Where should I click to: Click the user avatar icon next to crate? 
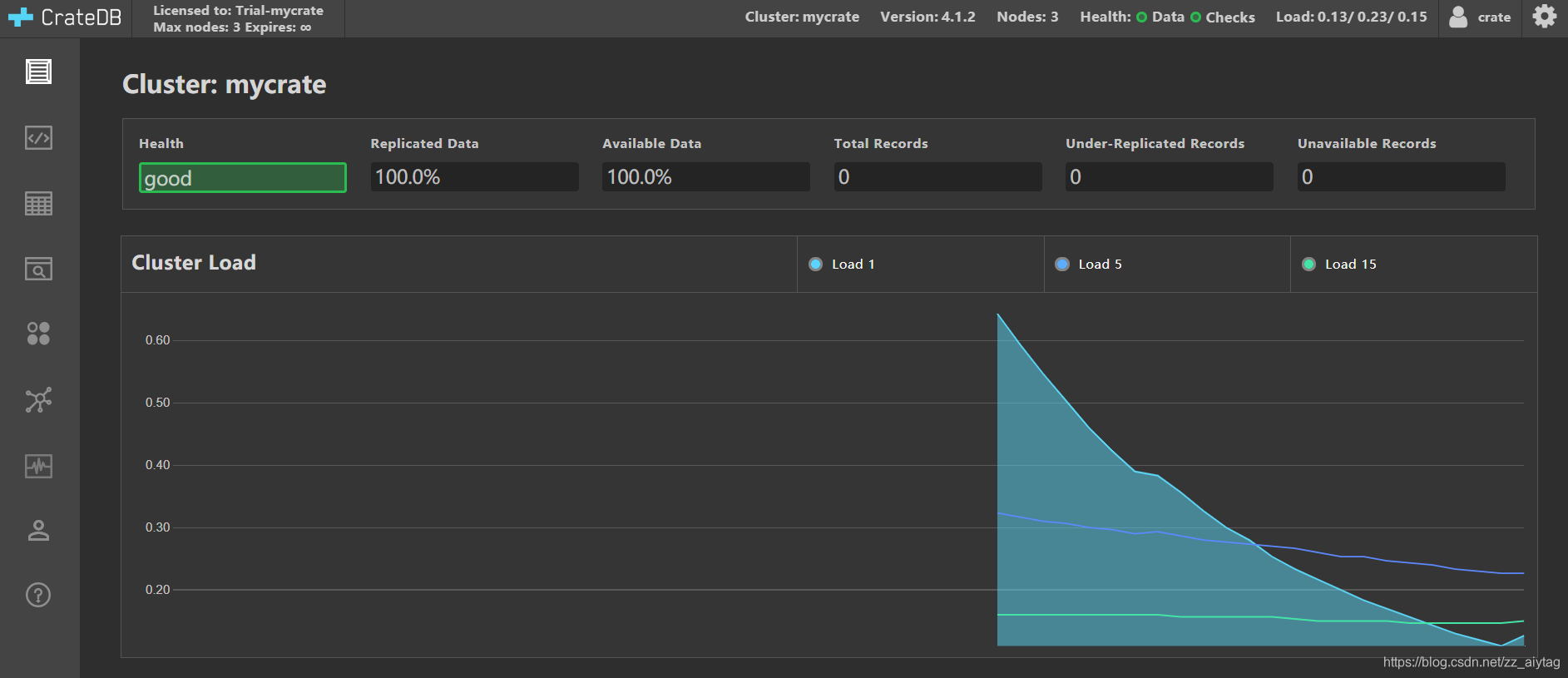click(x=1458, y=17)
